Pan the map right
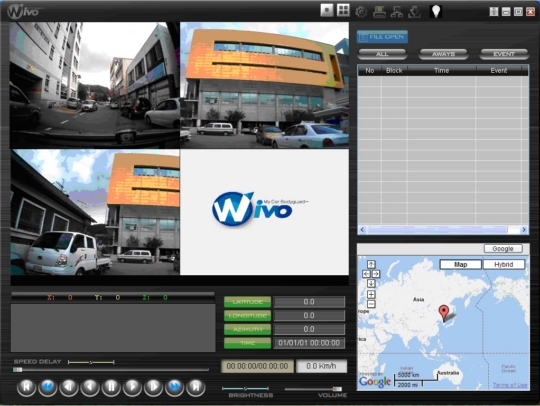The height and width of the screenshot is (406, 540). [376, 274]
